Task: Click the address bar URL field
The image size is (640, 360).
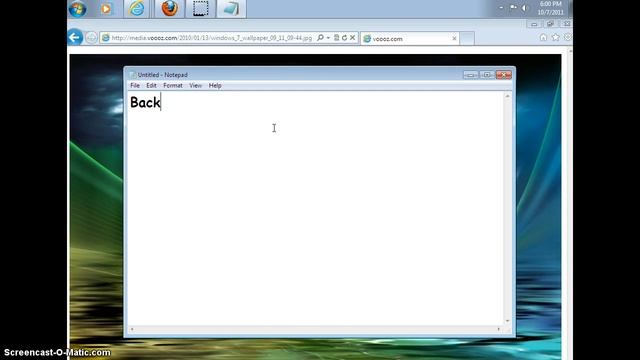Action: (x=211, y=38)
